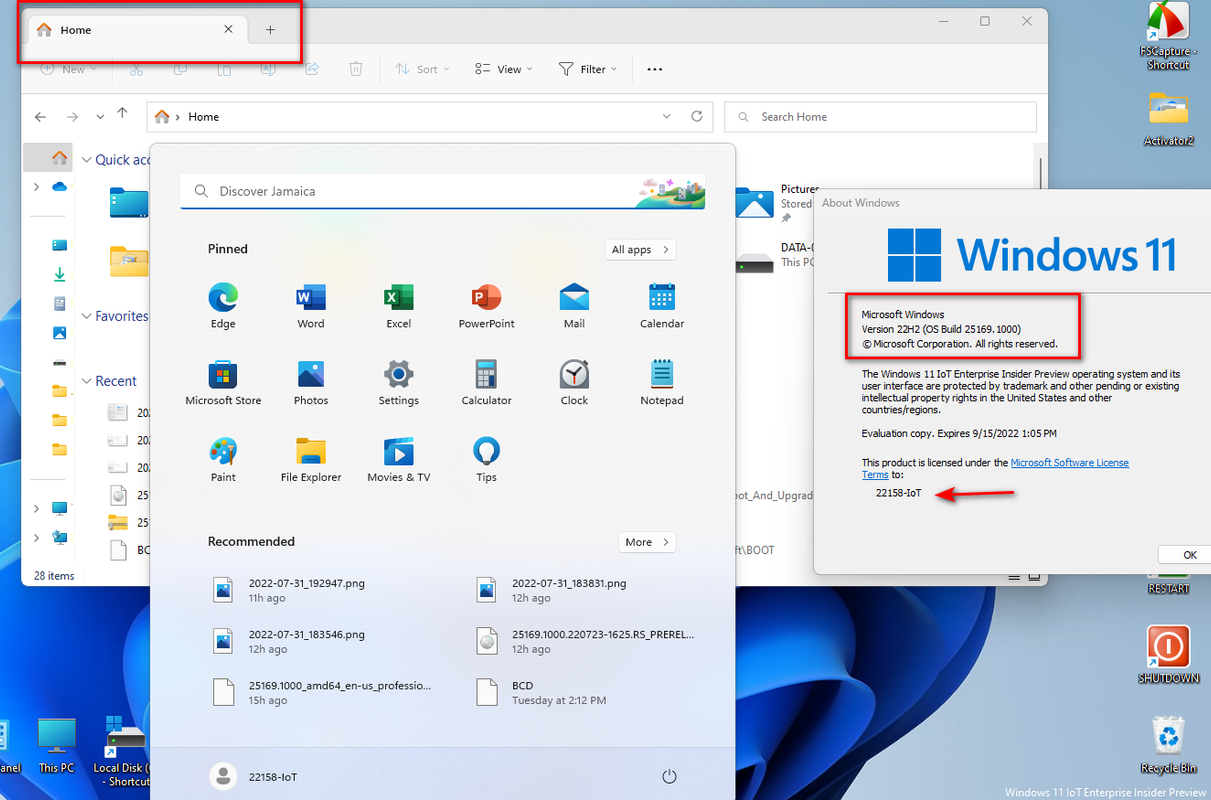This screenshot has height=800, width=1211.
Task: Select FSCapture shortcut on desktop
Action: (1168, 37)
